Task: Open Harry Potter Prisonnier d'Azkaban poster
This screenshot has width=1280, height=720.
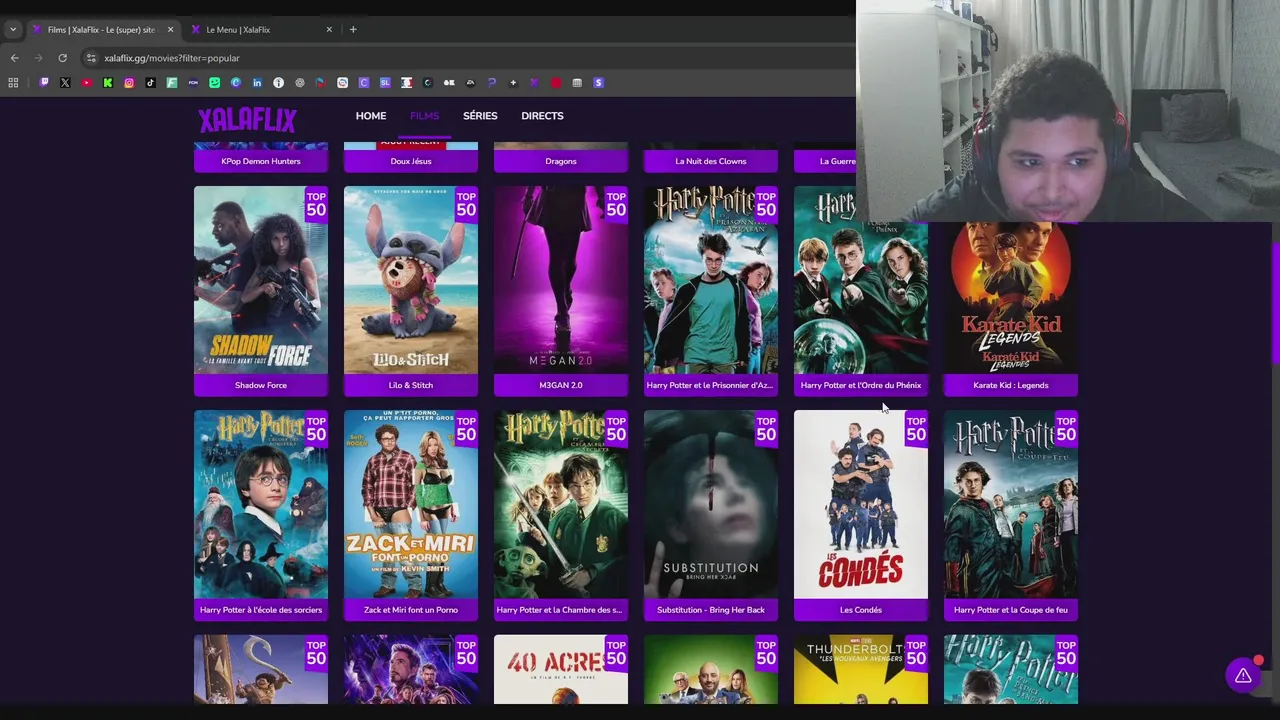Action: pyautogui.click(x=711, y=280)
